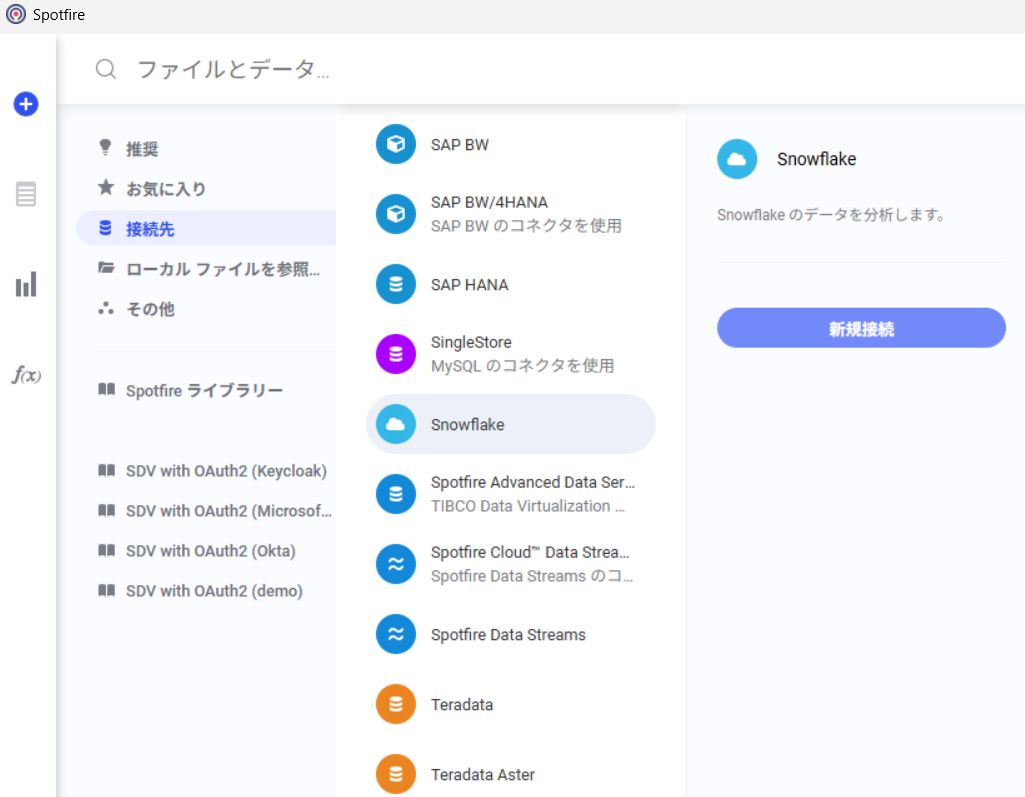Click the Snowflake icon in details panel
The image size is (1025, 797).
[x=737, y=159]
